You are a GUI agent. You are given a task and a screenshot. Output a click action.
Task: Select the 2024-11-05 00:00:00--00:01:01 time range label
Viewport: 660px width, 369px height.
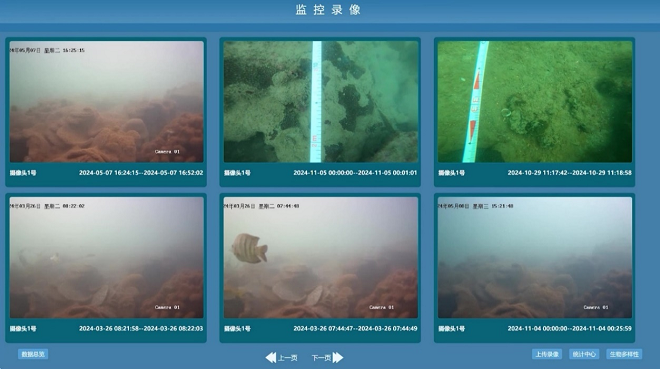click(x=355, y=173)
